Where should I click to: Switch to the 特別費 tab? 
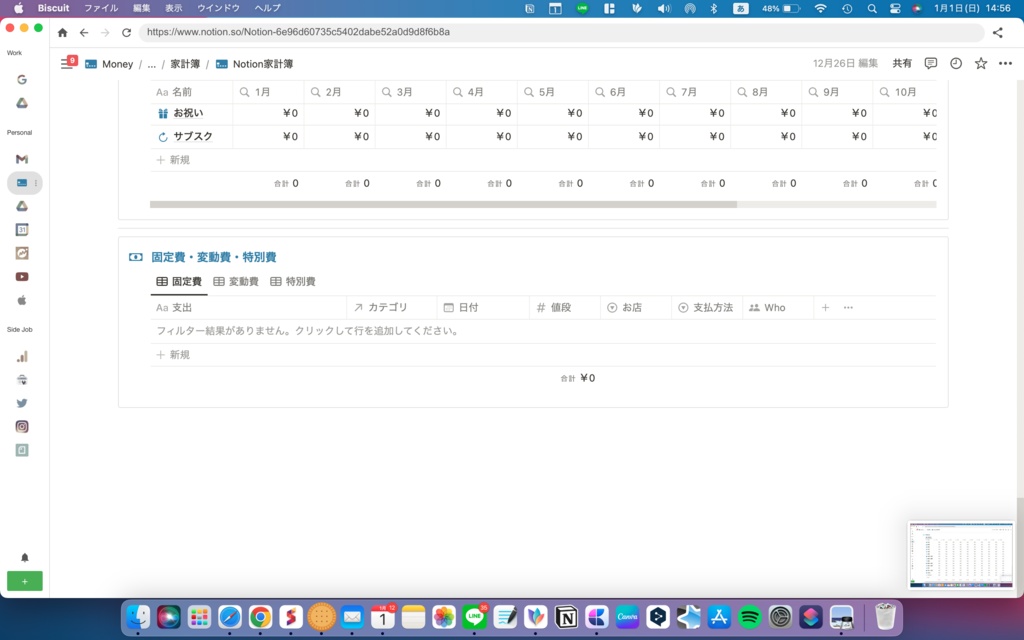coord(293,281)
